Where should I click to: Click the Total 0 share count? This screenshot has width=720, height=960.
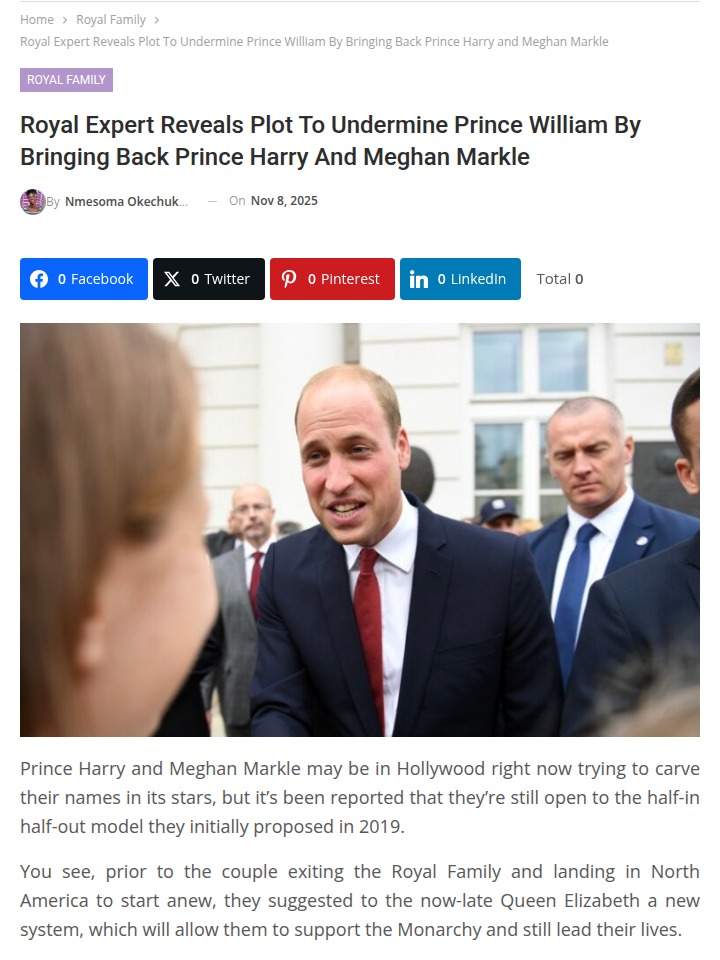(x=560, y=279)
